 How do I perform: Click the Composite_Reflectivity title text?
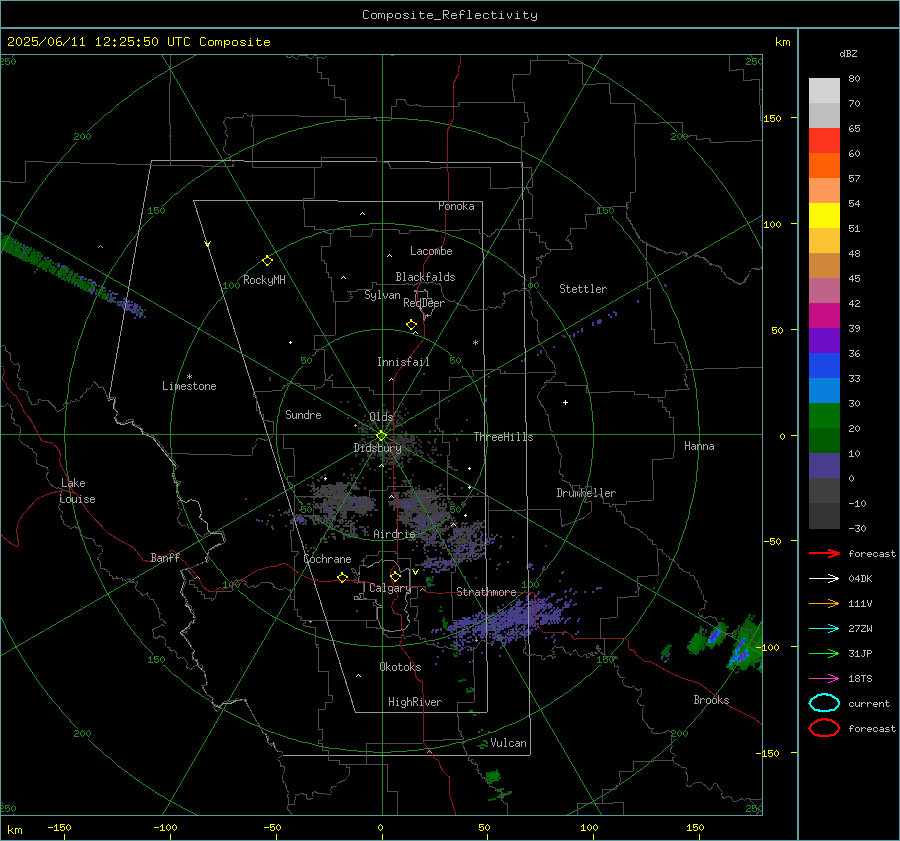450,15
